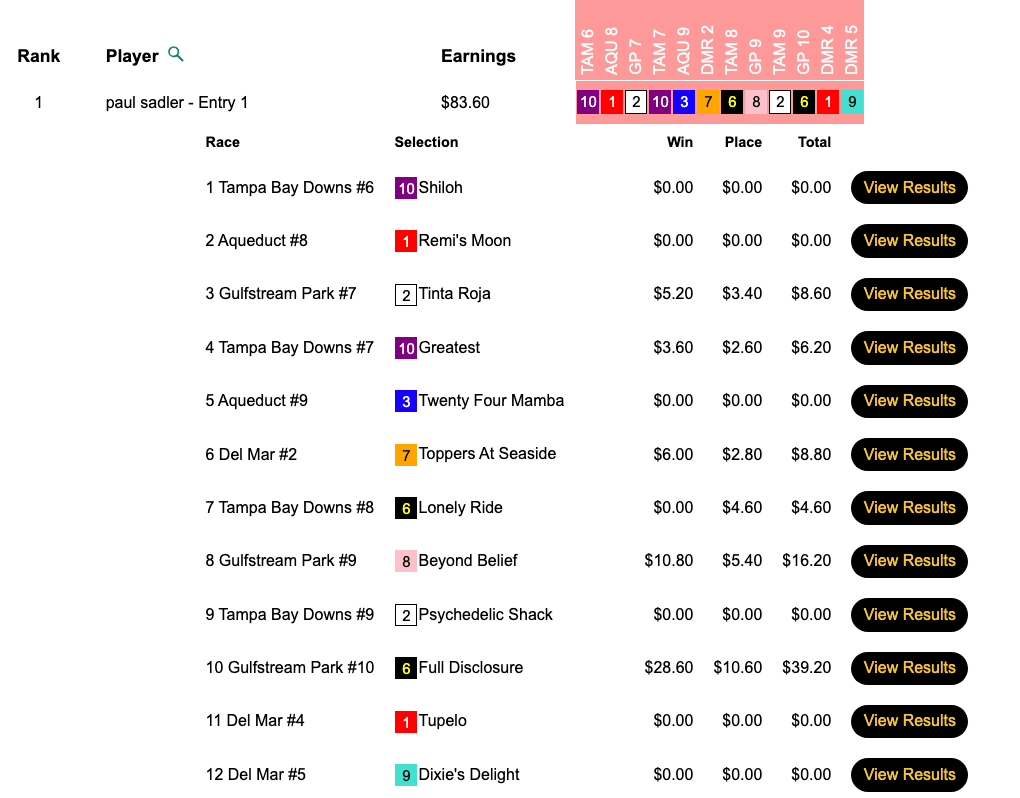View Results for Gulfstream Park #10
1020x798 pixels.
909,668
